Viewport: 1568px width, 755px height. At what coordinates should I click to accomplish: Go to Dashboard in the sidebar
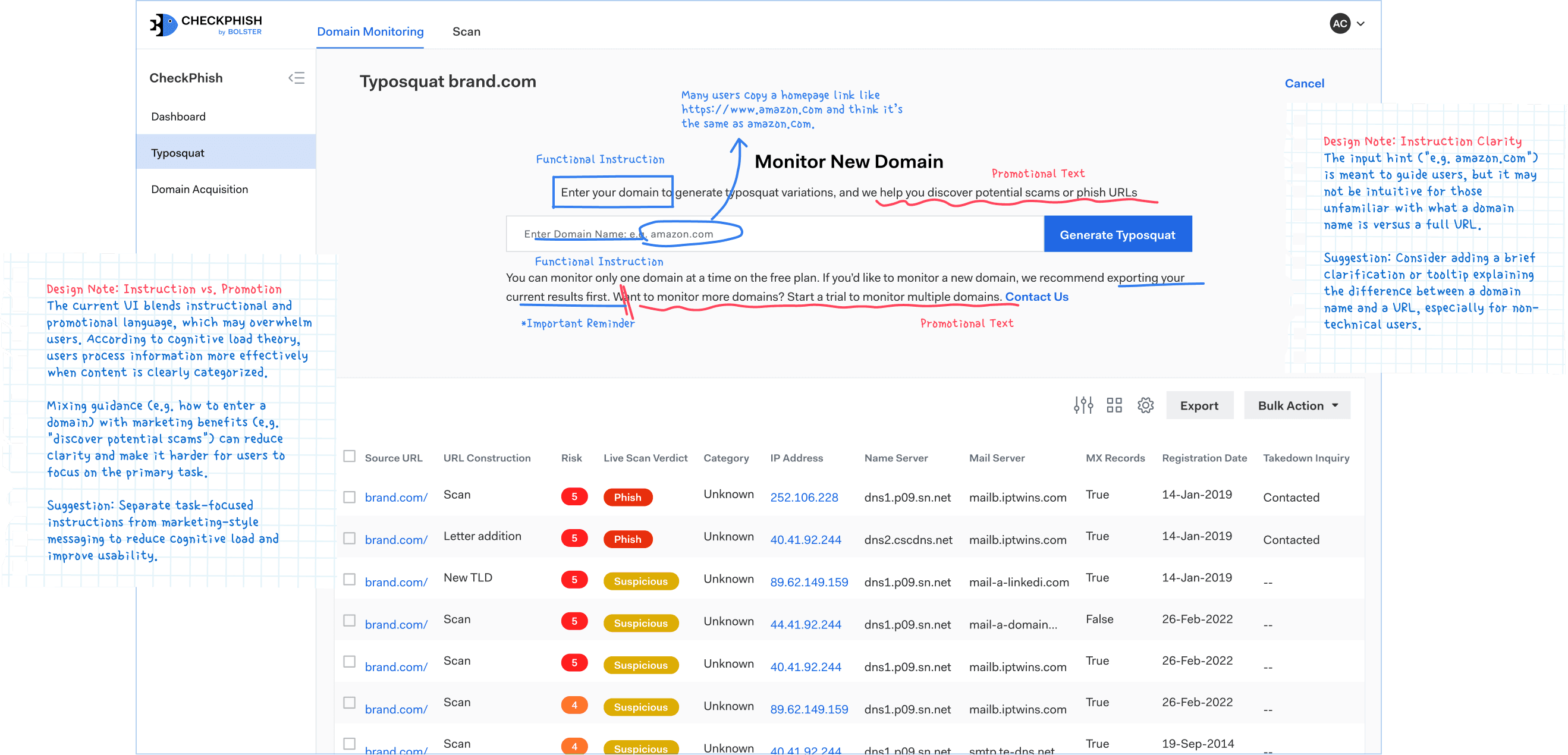click(x=178, y=116)
